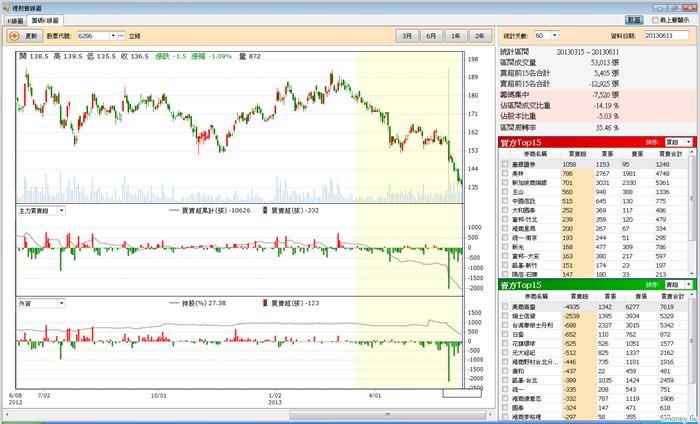Click the sell-side total cell 7619
The height and width of the screenshot is (424, 700).
[667, 307]
